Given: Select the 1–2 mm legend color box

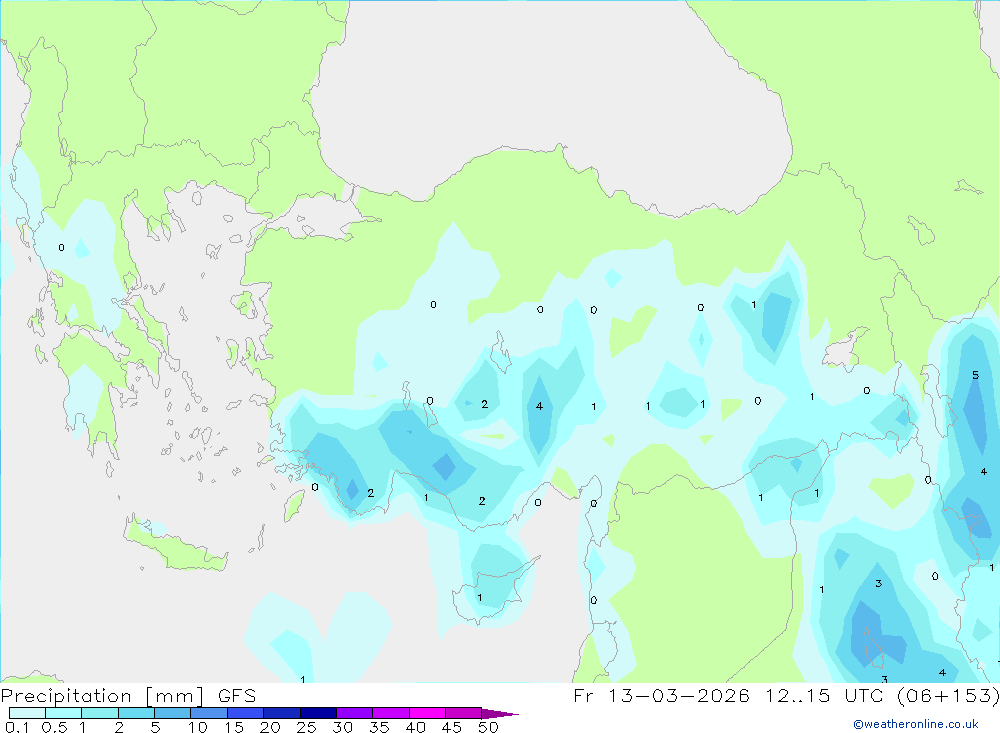Looking at the screenshot, I should click(99, 713).
